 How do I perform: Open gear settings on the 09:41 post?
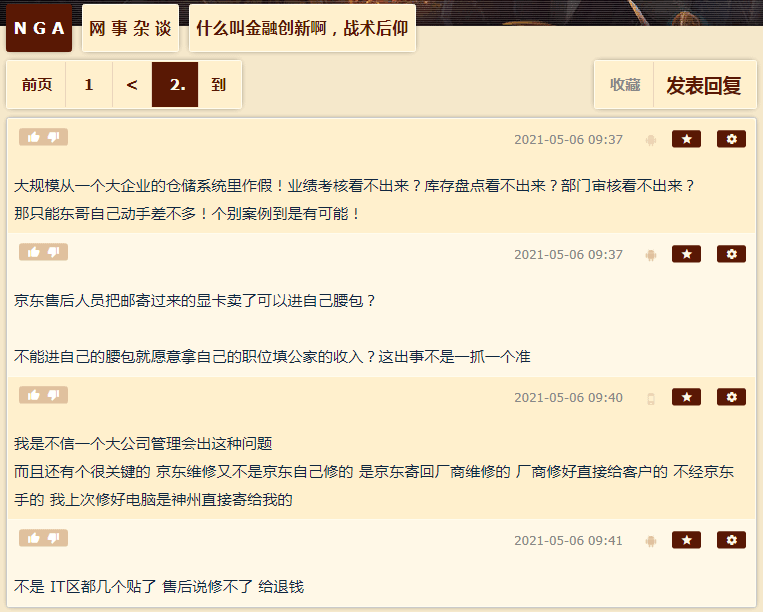[731, 540]
